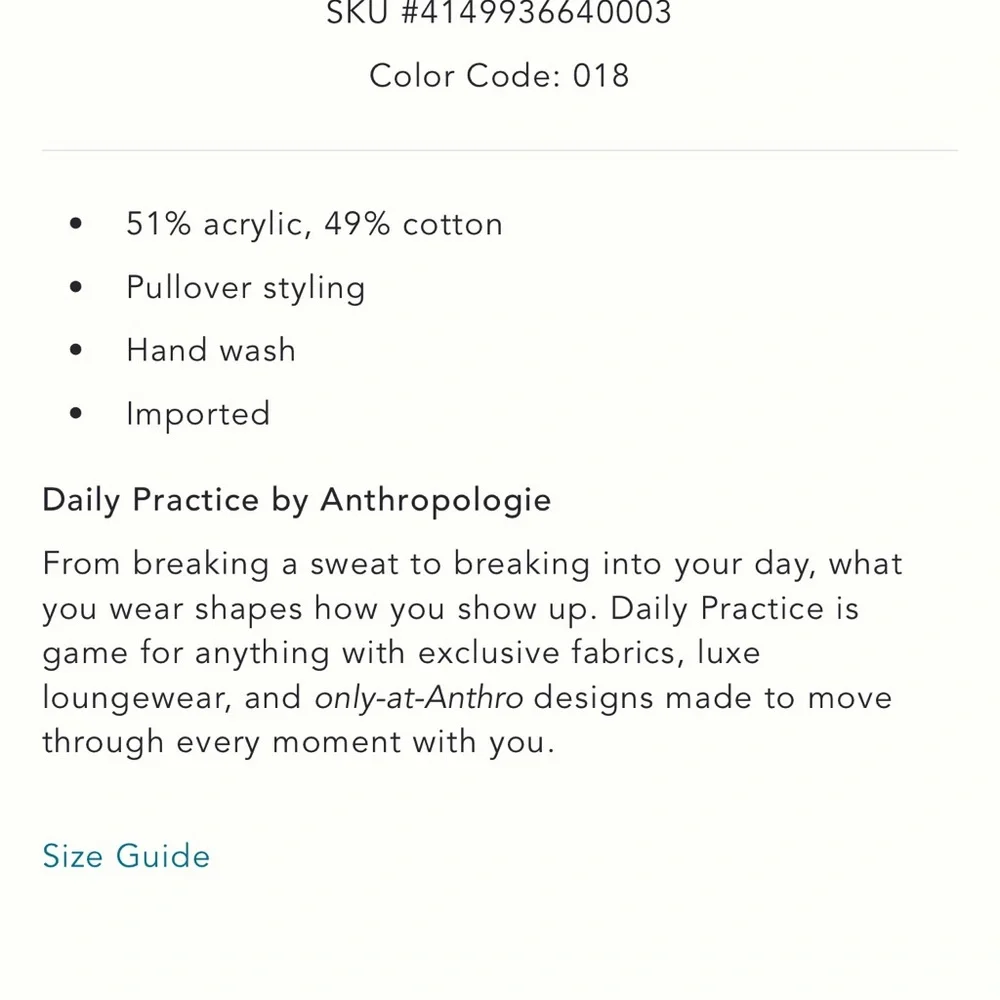The height and width of the screenshot is (1000, 1000).
Task: Click the horizontal divider below Color Code
Action: point(499,151)
